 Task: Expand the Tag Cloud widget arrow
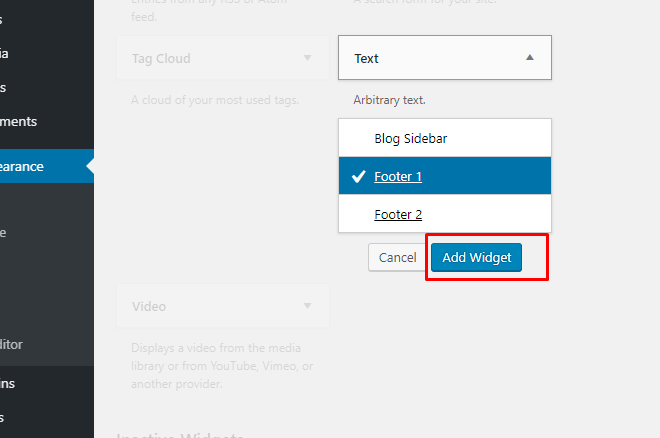307,58
